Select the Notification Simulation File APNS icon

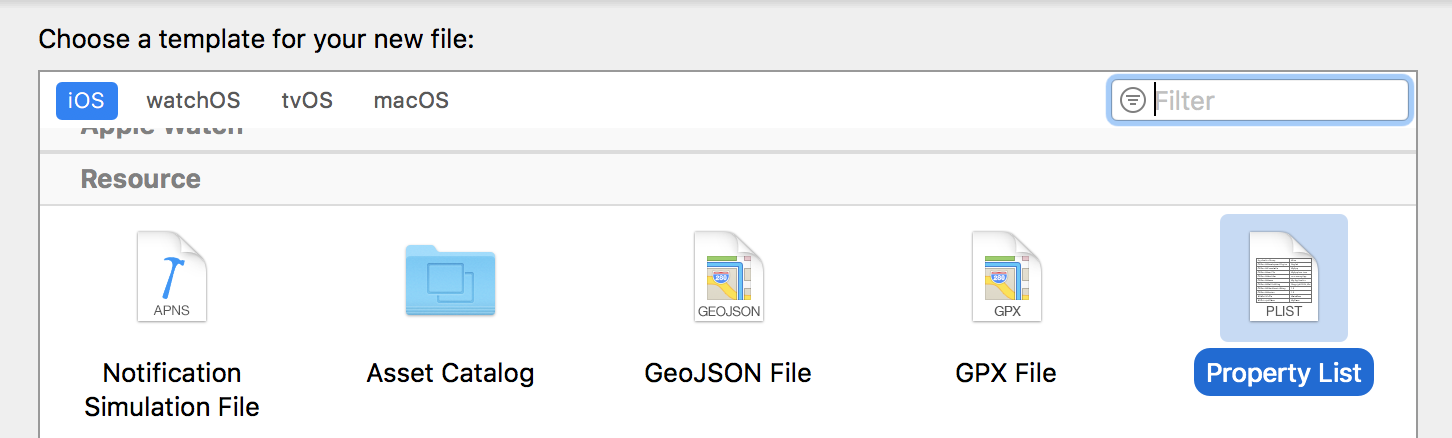pos(171,276)
